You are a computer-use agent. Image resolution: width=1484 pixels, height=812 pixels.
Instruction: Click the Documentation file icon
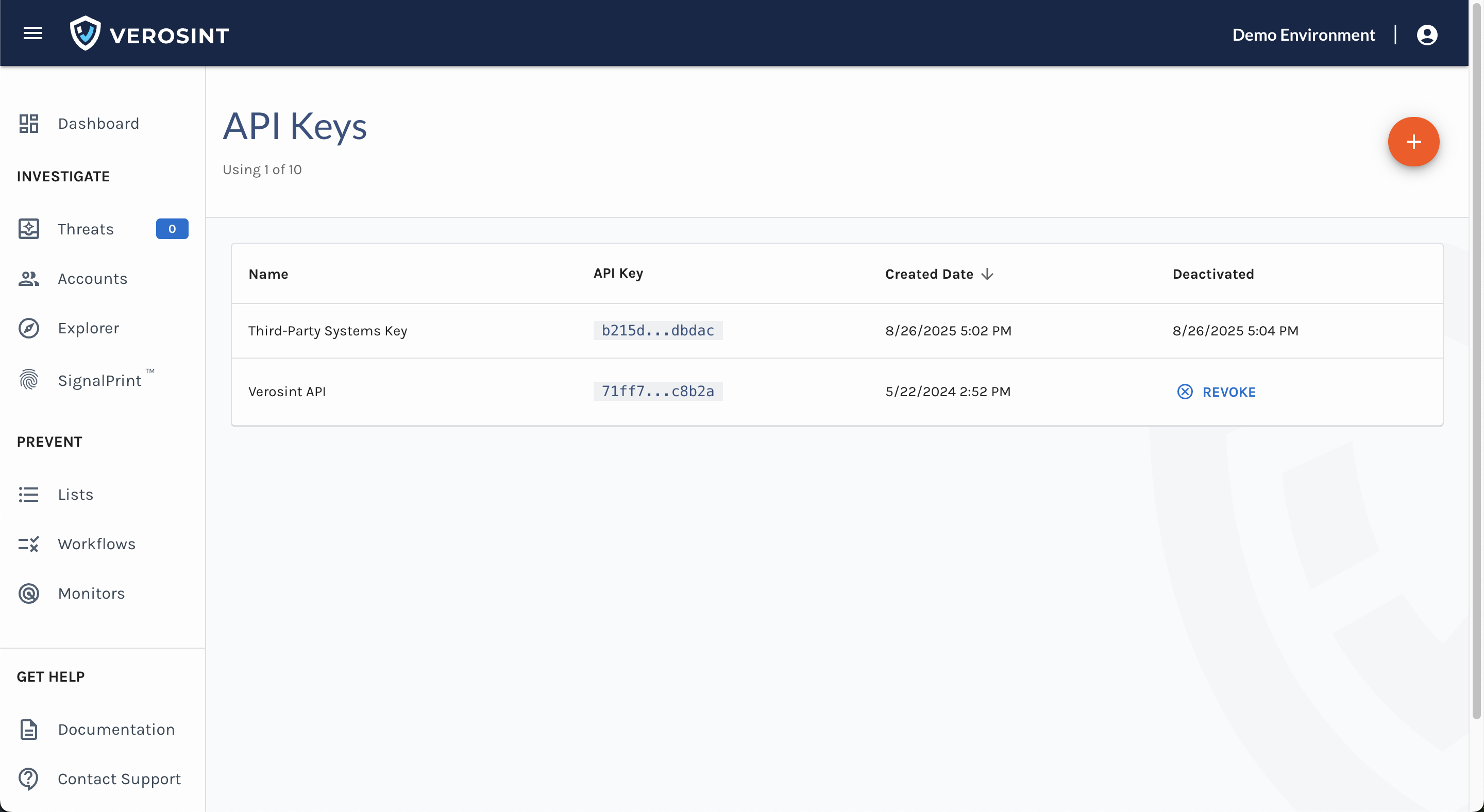(x=29, y=729)
